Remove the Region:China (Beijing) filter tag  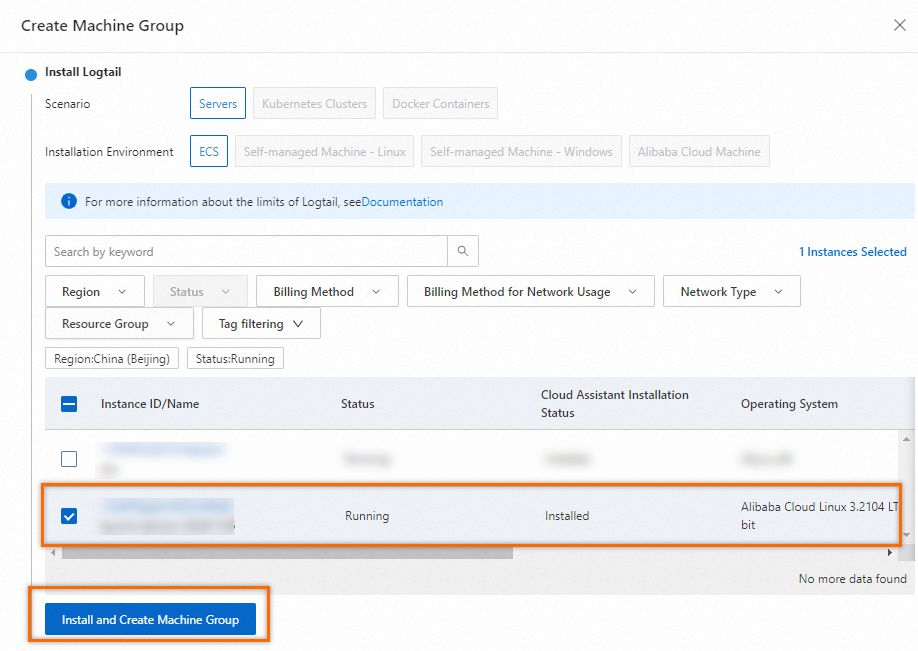click(x=112, y=358)
